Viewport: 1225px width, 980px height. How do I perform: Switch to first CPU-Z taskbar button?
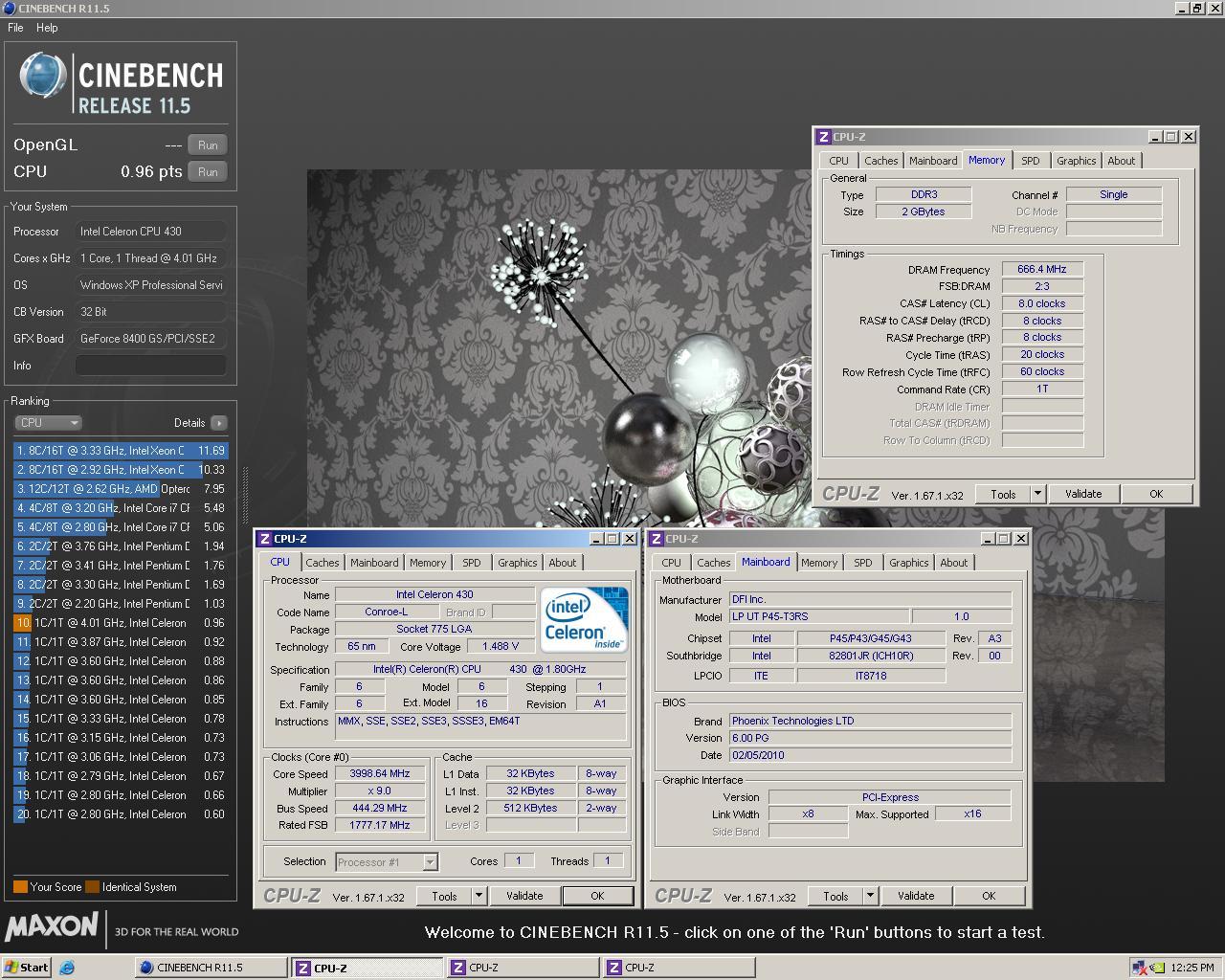click(x=367, y=968)
